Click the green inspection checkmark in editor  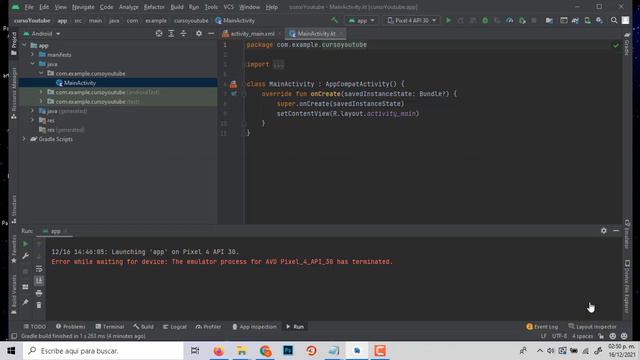tap(616, 45)
